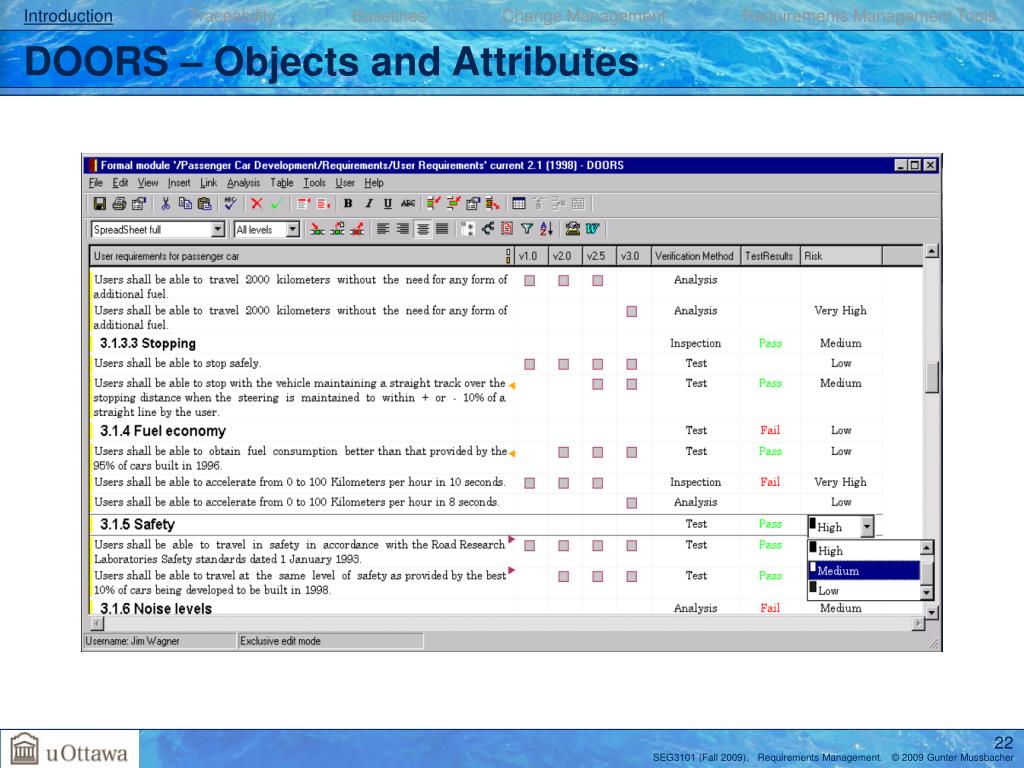
Task: Click the 3.1.3.3 Stopping heading
Action: [x=148, y=344]
